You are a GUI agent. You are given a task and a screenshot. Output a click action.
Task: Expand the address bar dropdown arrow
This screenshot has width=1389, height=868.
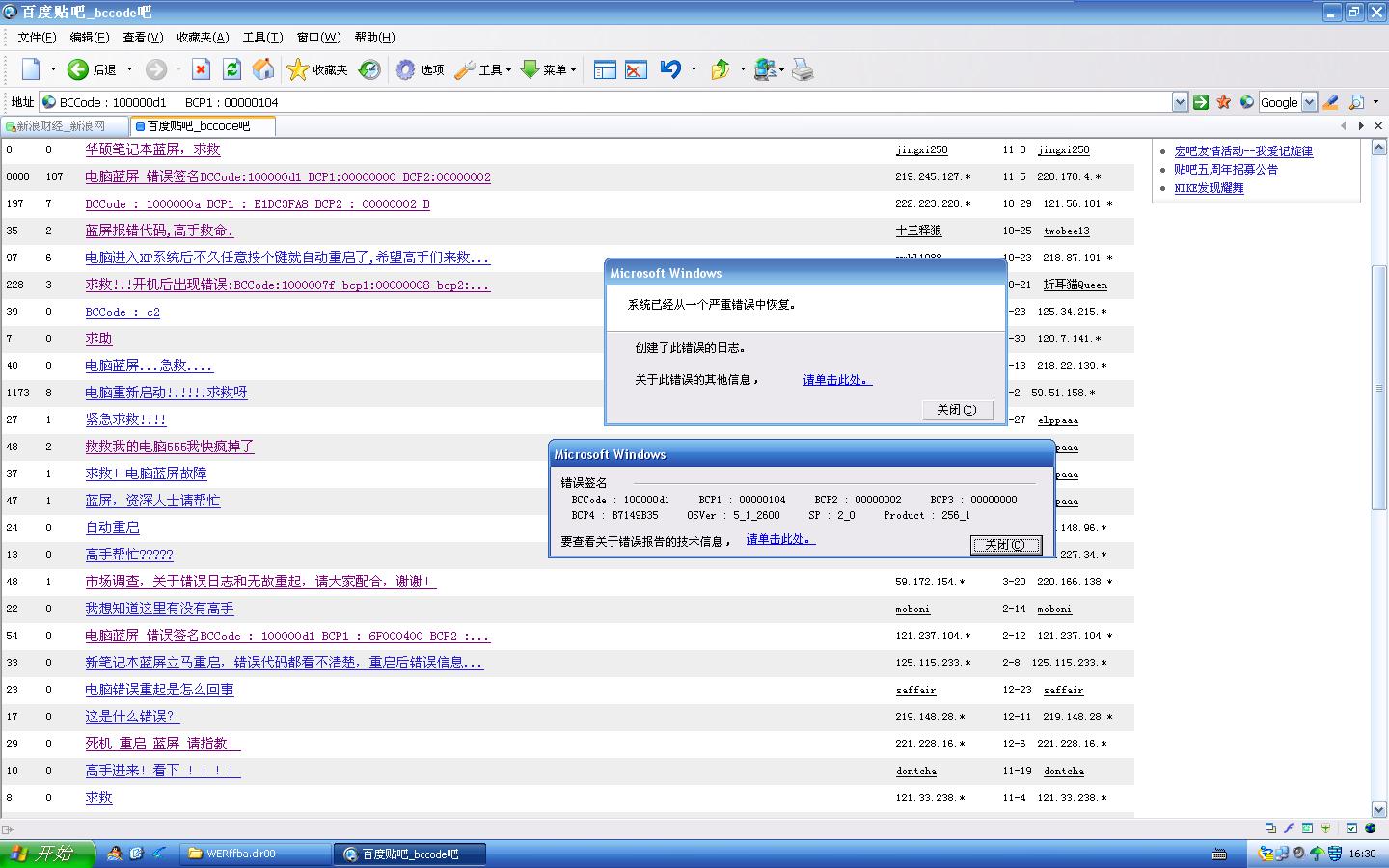tap(1180, 102)
